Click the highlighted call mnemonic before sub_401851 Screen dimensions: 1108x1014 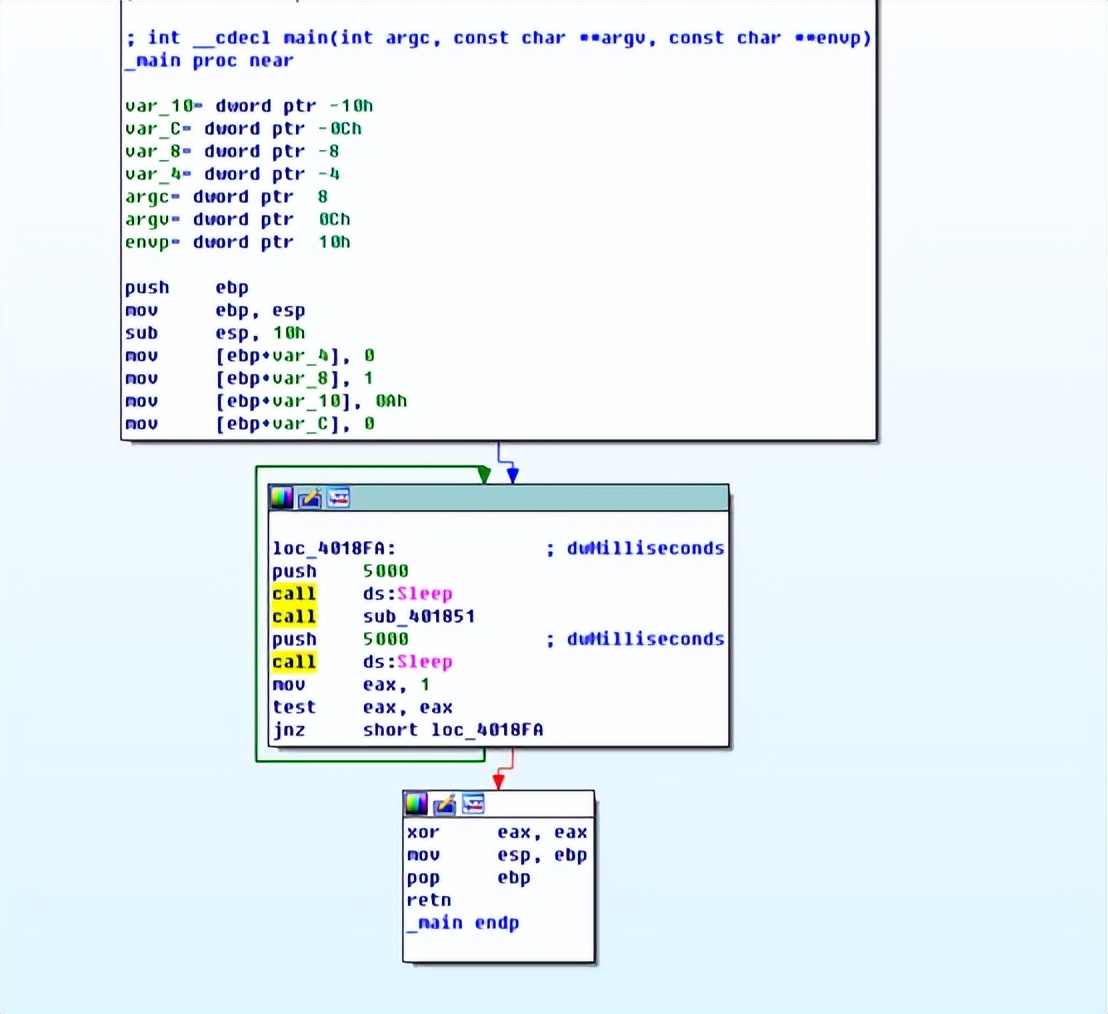(294, 616)
